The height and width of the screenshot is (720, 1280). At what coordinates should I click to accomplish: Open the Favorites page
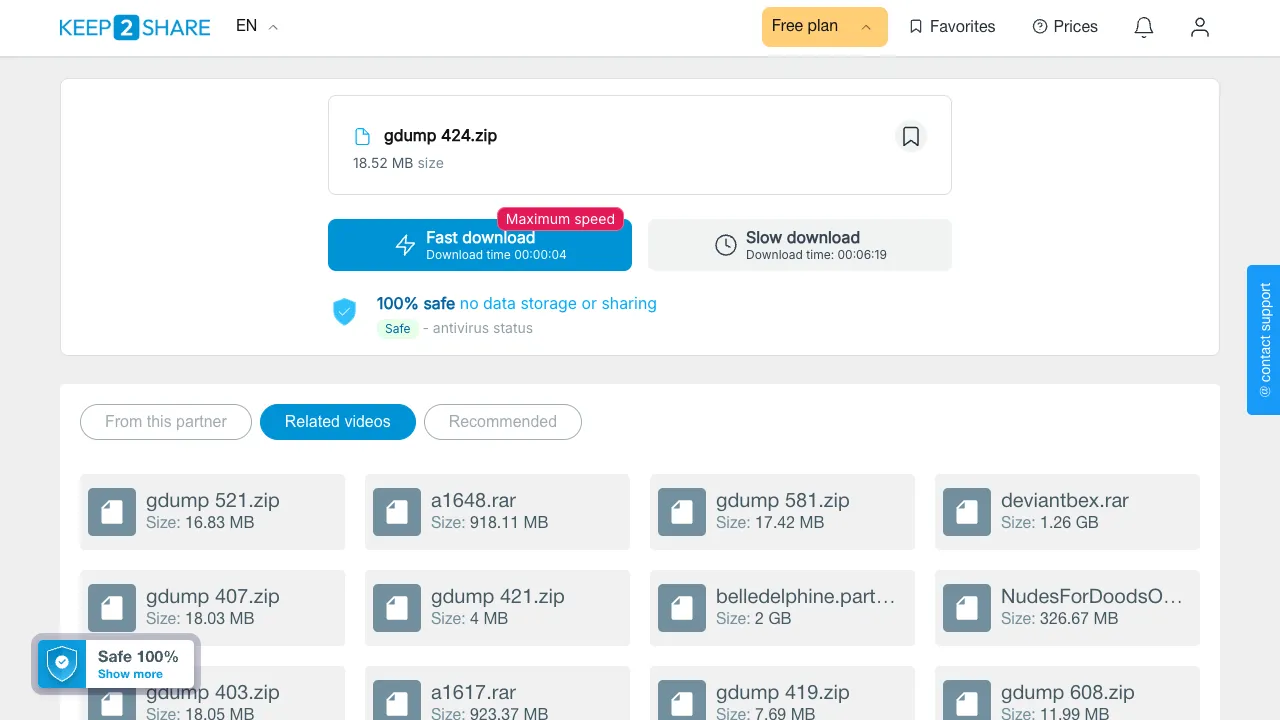952,27
